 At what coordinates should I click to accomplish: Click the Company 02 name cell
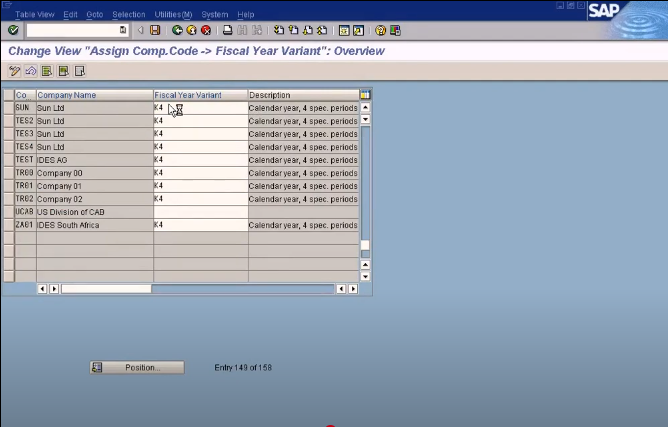click(x=95, y=199)
